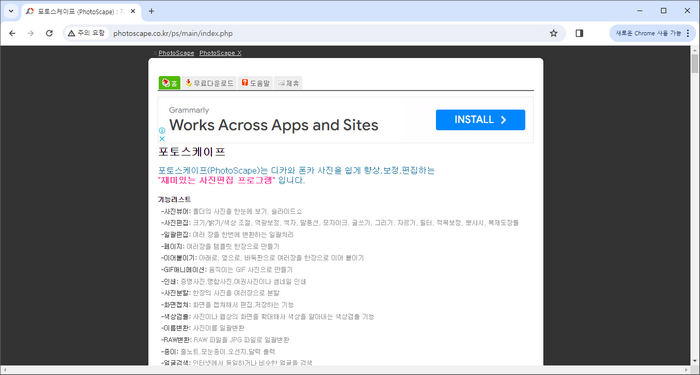Click the 주의 요함 security warning chip
The image size is (700, 375).
[x=87, y=33]
